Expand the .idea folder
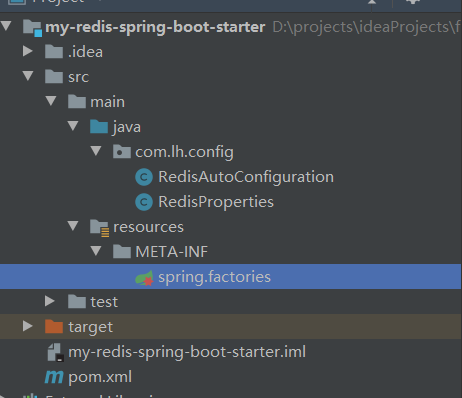This screenshot has height=398, width=462. pos(28,51)
